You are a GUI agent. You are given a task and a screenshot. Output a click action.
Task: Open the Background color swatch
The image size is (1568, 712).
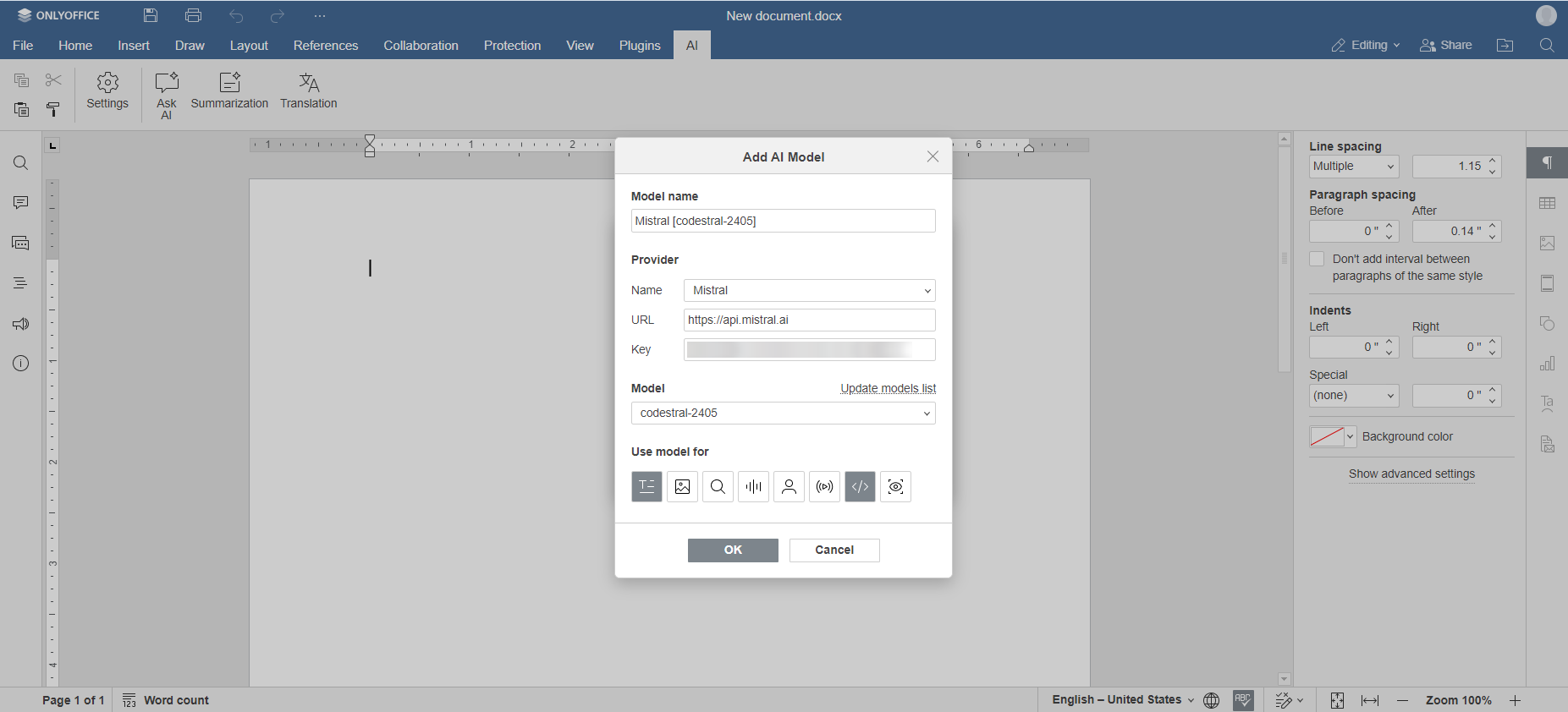pos(1333,437)
